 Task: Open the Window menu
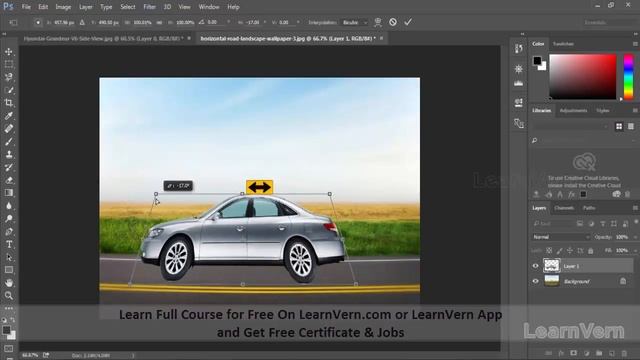point(209,7)
